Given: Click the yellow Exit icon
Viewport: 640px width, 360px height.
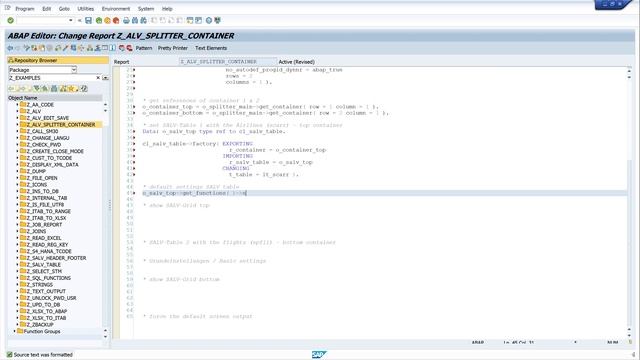Looking at the screenshot, I should [x=107, y=20].
